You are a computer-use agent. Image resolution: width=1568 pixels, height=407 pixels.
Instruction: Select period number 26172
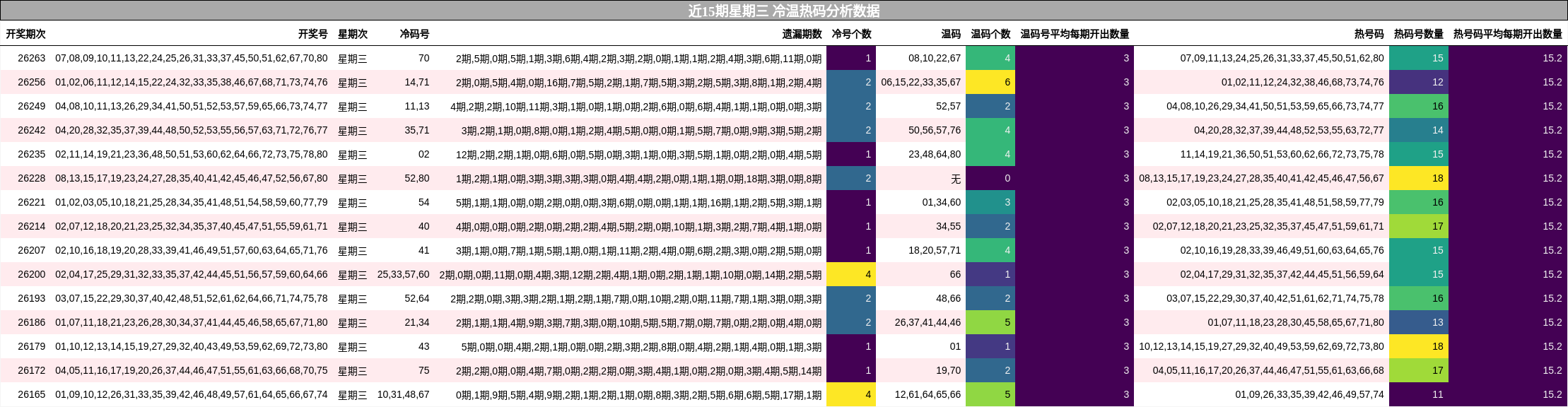(x=32, y=370)
